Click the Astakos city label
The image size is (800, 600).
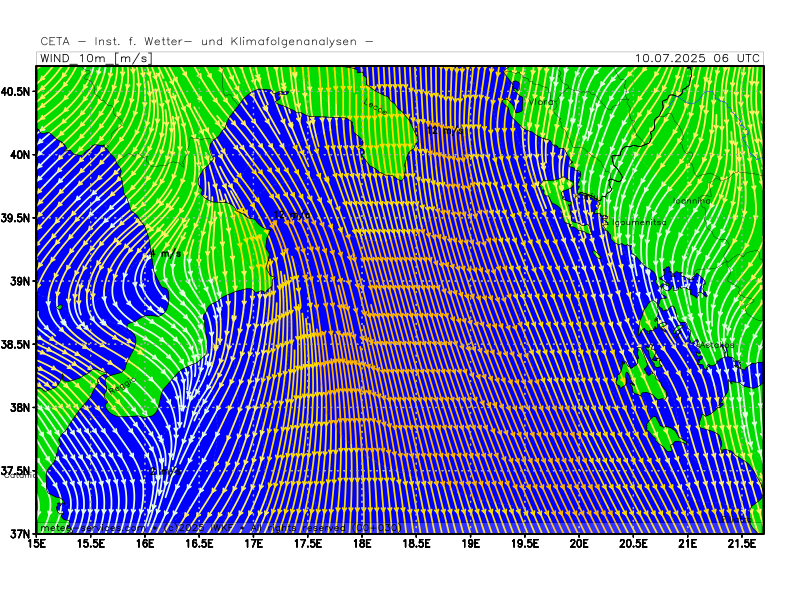717,345
